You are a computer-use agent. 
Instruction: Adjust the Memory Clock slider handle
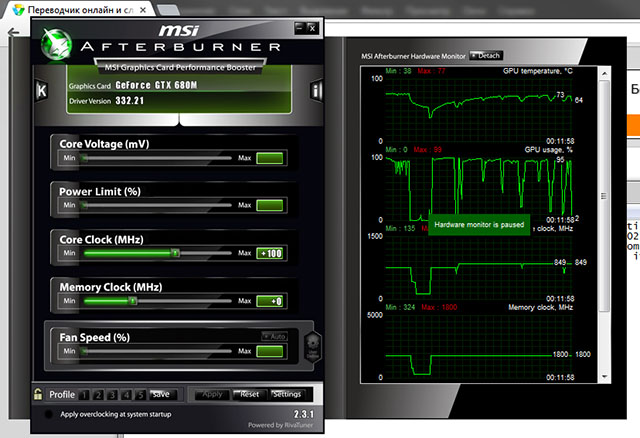coord(132,301)
